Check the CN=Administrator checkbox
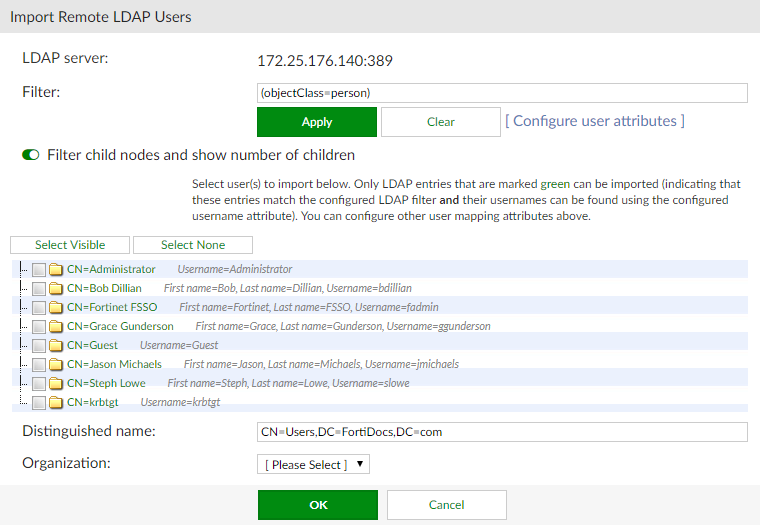This screenshot has width=760, height=525. [39, 270]
